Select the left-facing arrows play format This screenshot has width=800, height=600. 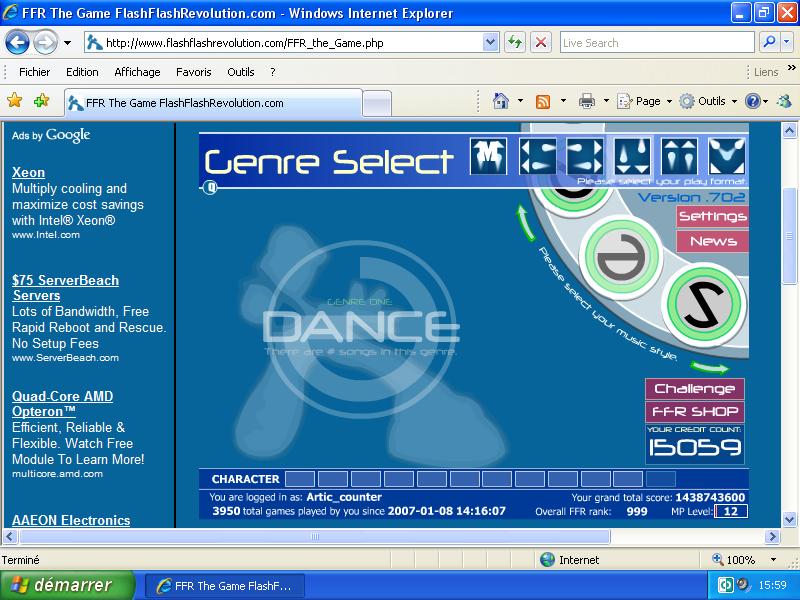click(x=537, y=156)
